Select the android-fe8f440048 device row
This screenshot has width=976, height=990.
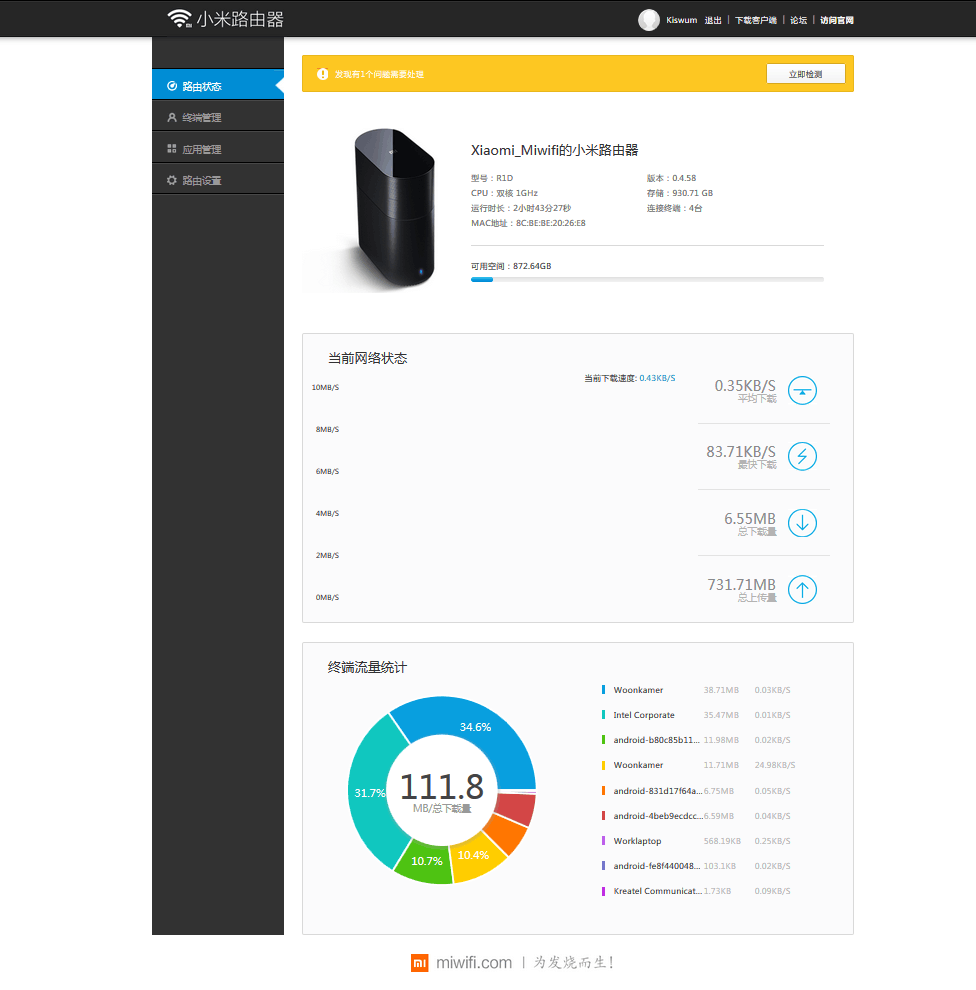(x=697, y=866)
